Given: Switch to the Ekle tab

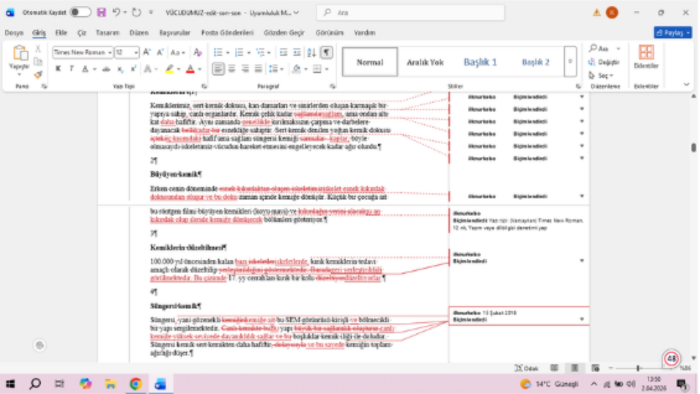Looking at the screenshot, I should point(61,33).
